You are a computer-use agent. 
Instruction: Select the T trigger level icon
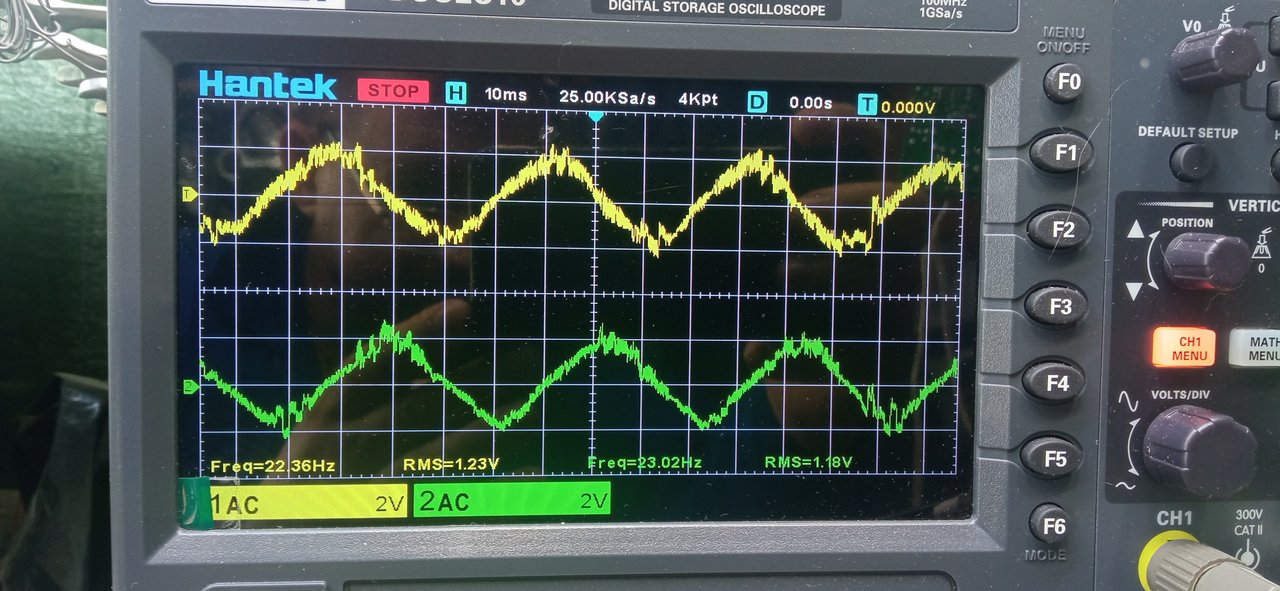tap(868, 105)
